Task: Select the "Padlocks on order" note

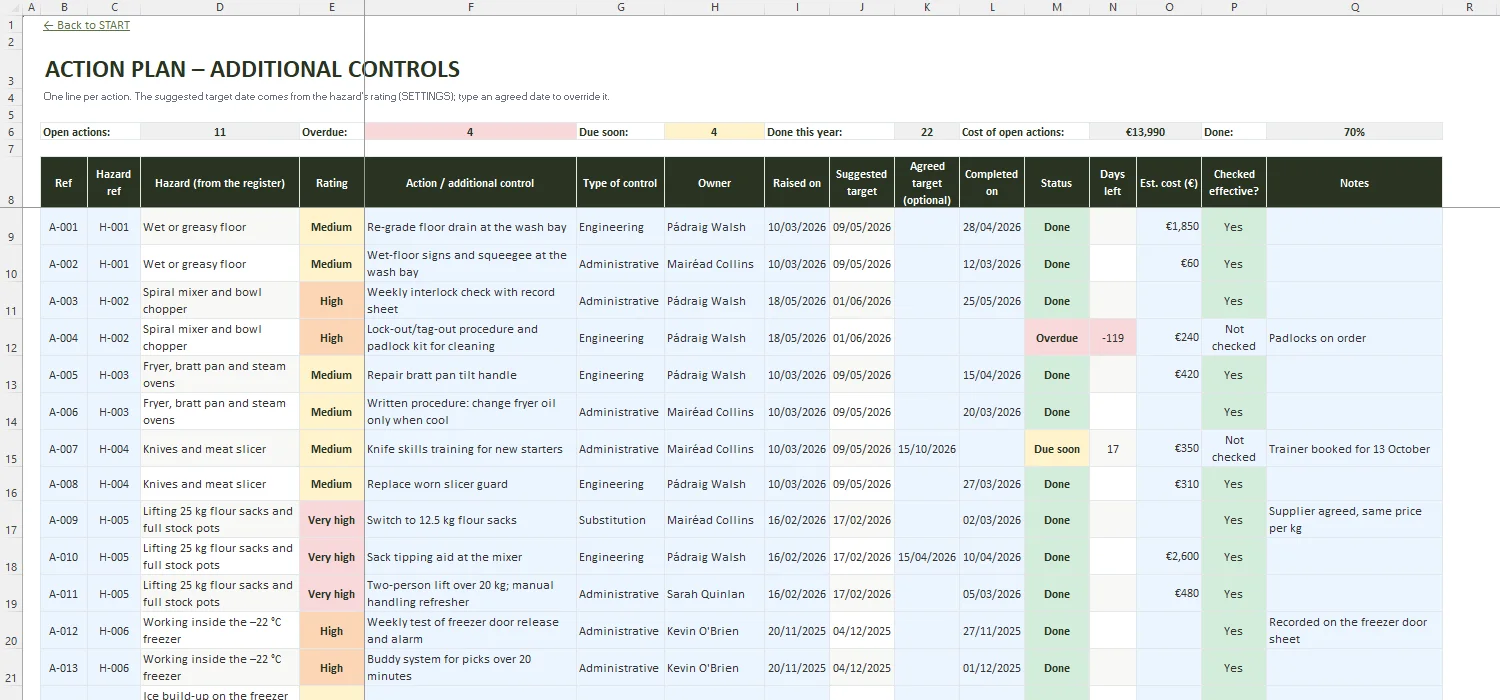Action: (1354, 338)
